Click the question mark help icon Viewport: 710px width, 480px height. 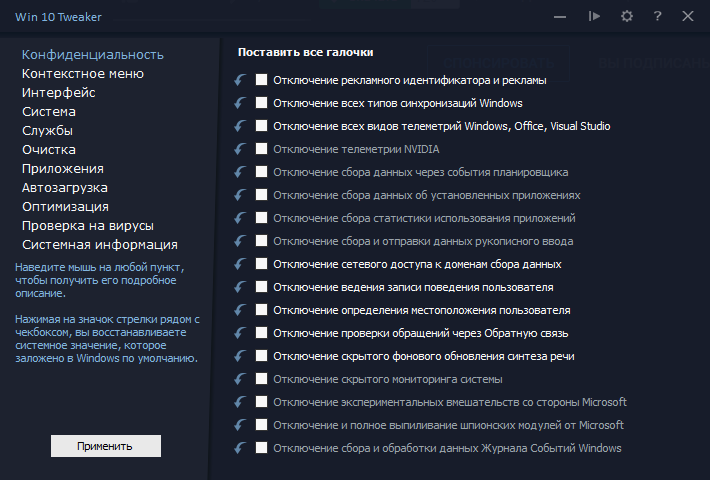657,16
